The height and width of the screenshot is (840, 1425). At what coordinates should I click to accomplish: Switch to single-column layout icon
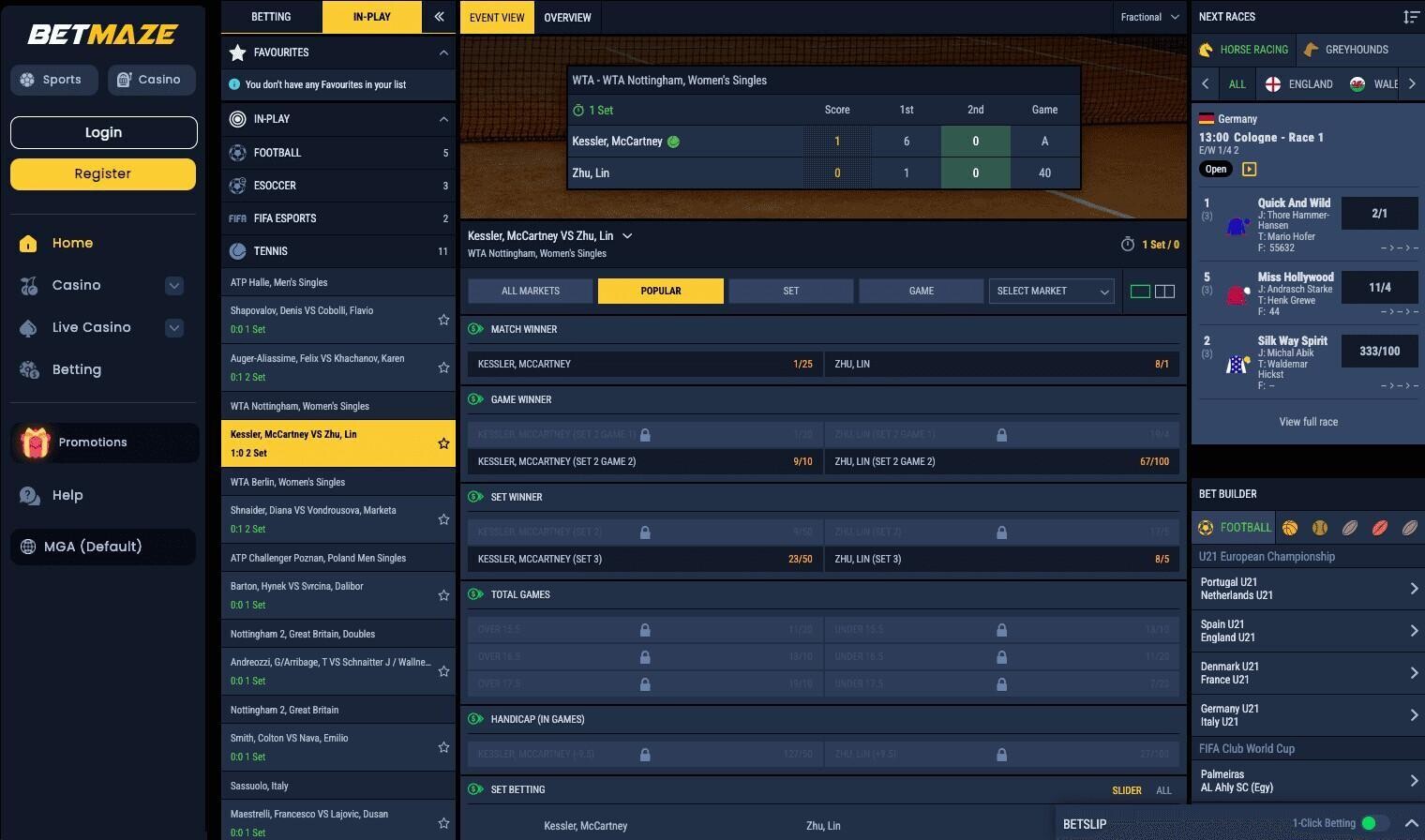point(1140,292)
